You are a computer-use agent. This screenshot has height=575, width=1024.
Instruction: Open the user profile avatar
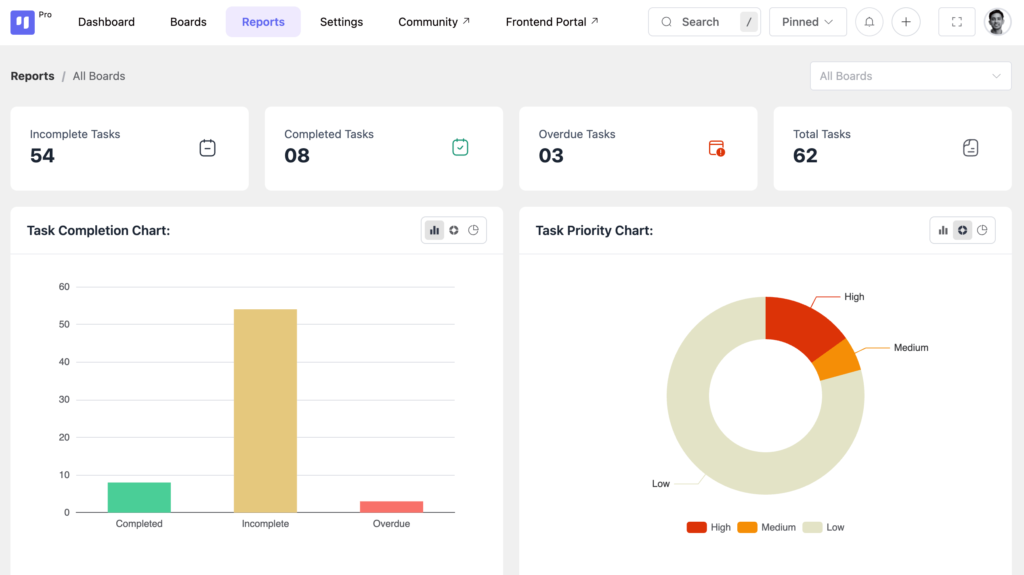coord(997,22)
